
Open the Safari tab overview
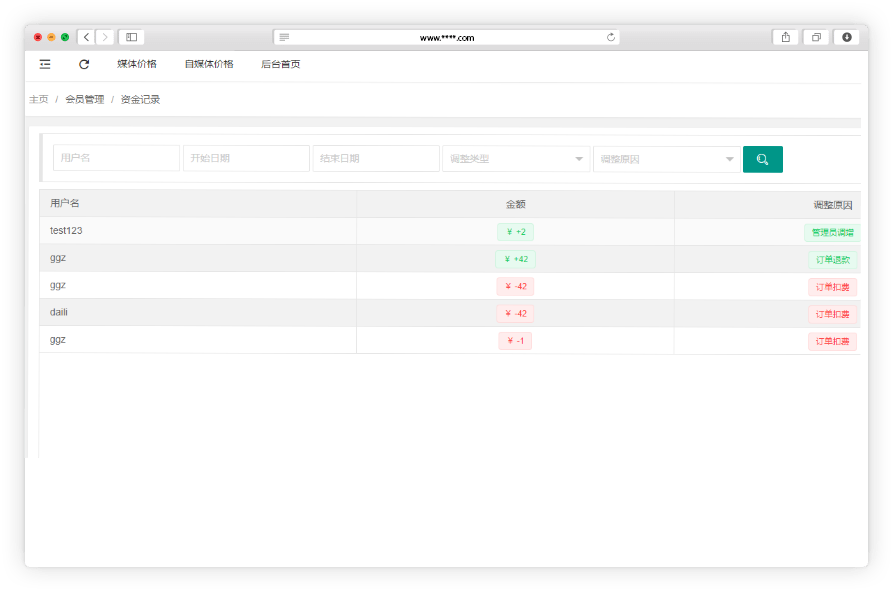(x=816, y=37)
